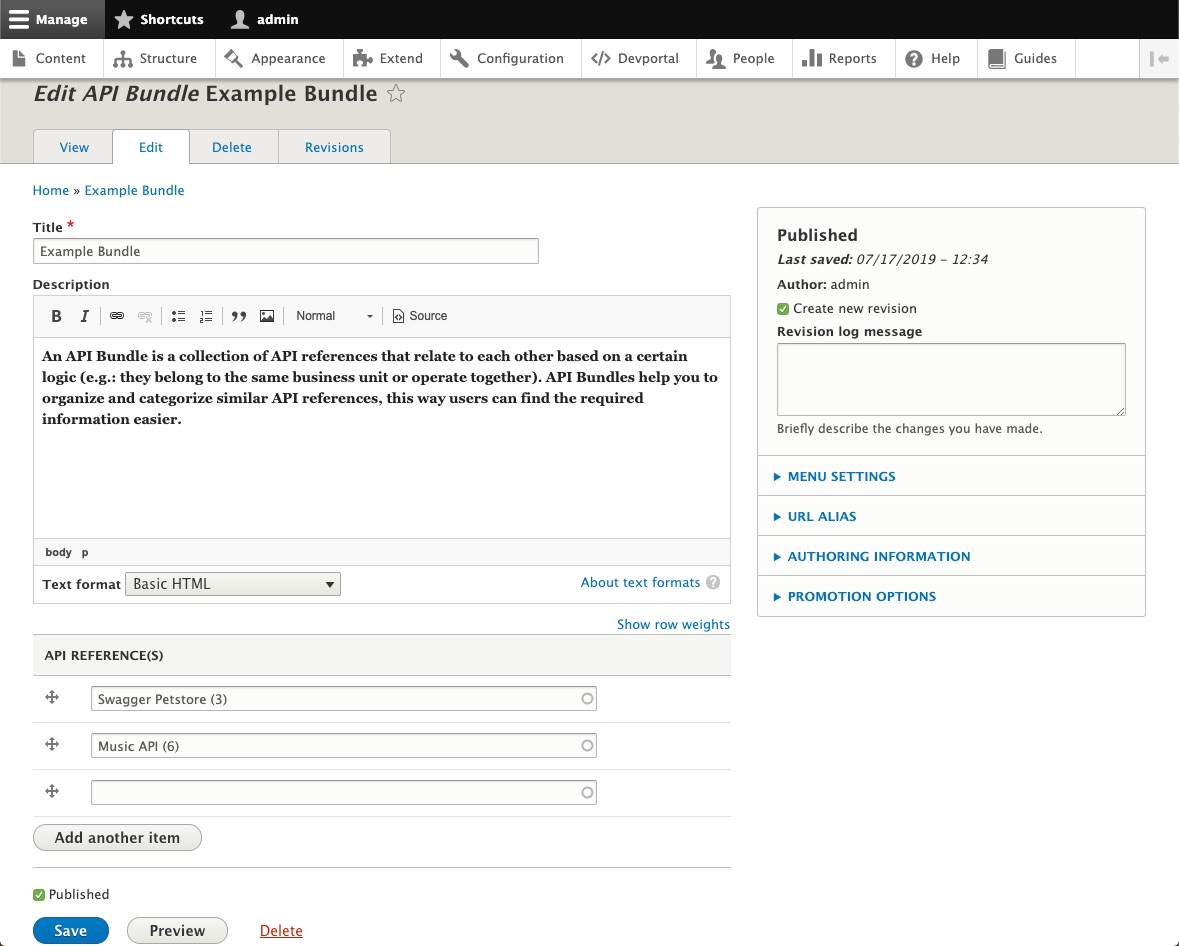Click the Add another item button
The image size is (1179, 946).
tap(117, 837)
